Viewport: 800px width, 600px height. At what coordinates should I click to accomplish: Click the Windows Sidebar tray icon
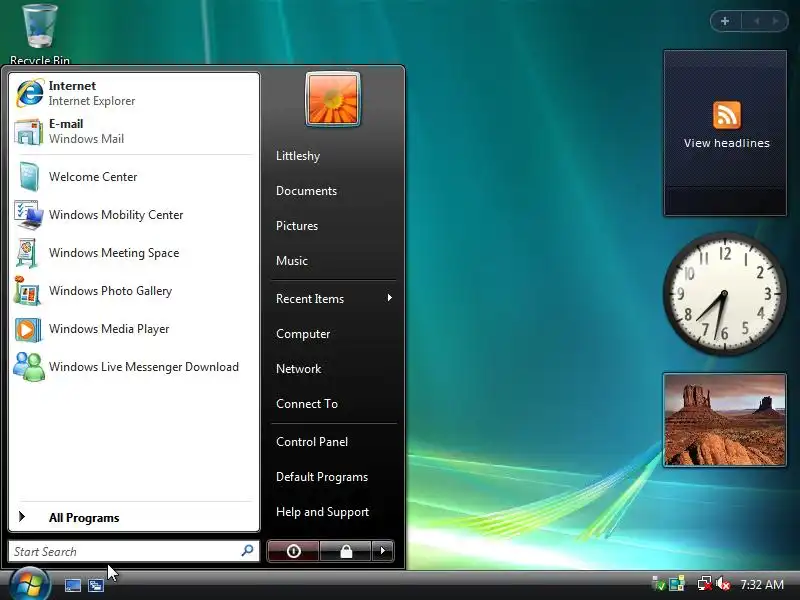677,584
